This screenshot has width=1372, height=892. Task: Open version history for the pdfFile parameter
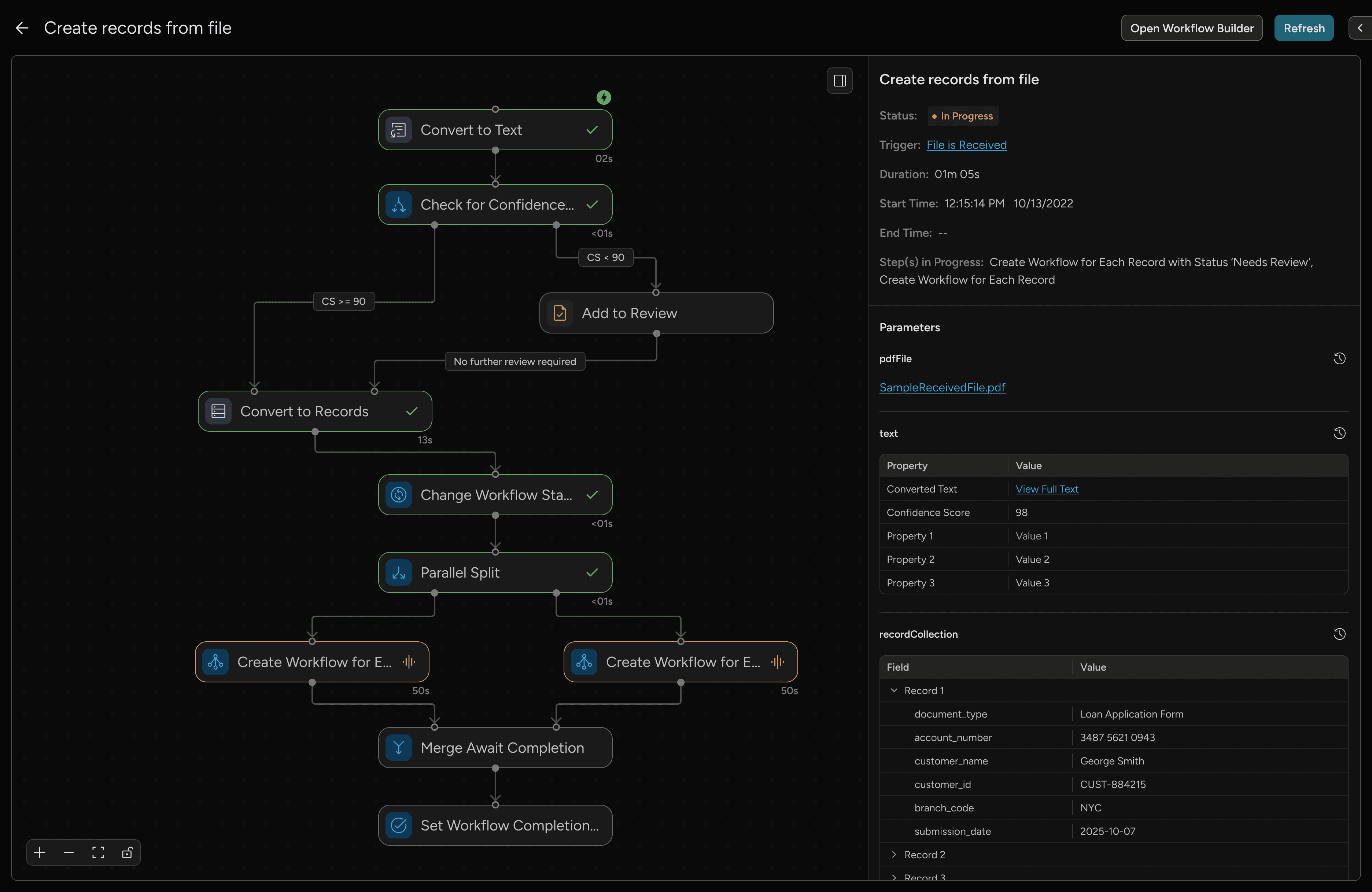point(1340,359)
